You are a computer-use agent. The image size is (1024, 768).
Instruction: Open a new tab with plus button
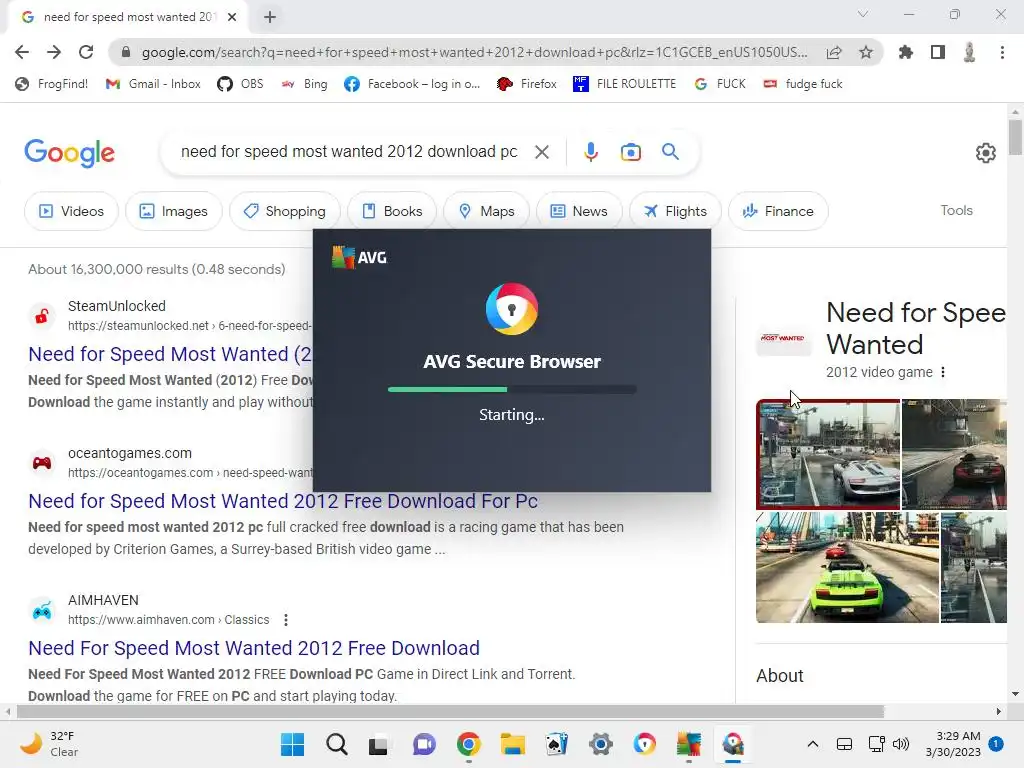coord(270,17)
